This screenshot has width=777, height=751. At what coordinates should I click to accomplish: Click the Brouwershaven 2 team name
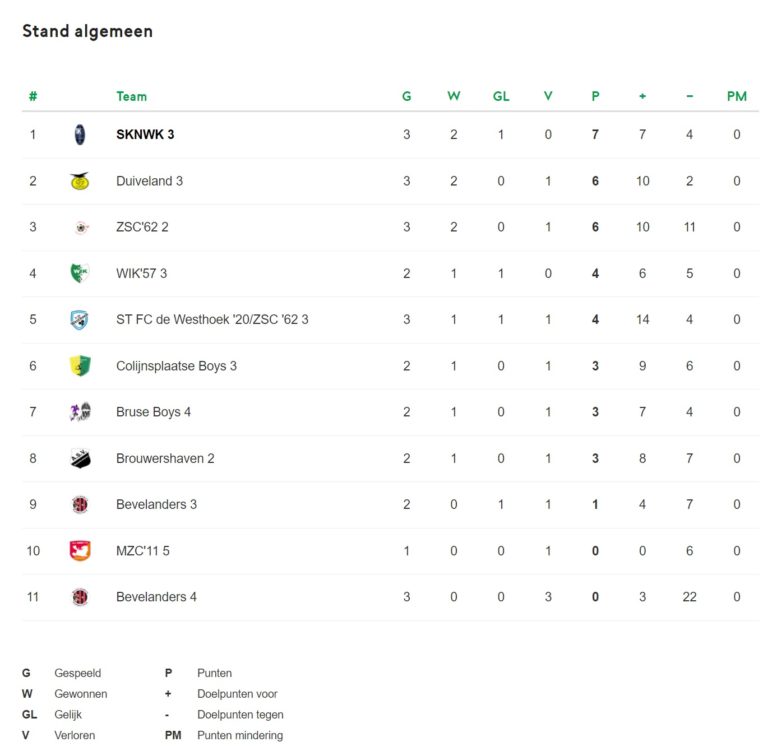[x=165, y=458]
